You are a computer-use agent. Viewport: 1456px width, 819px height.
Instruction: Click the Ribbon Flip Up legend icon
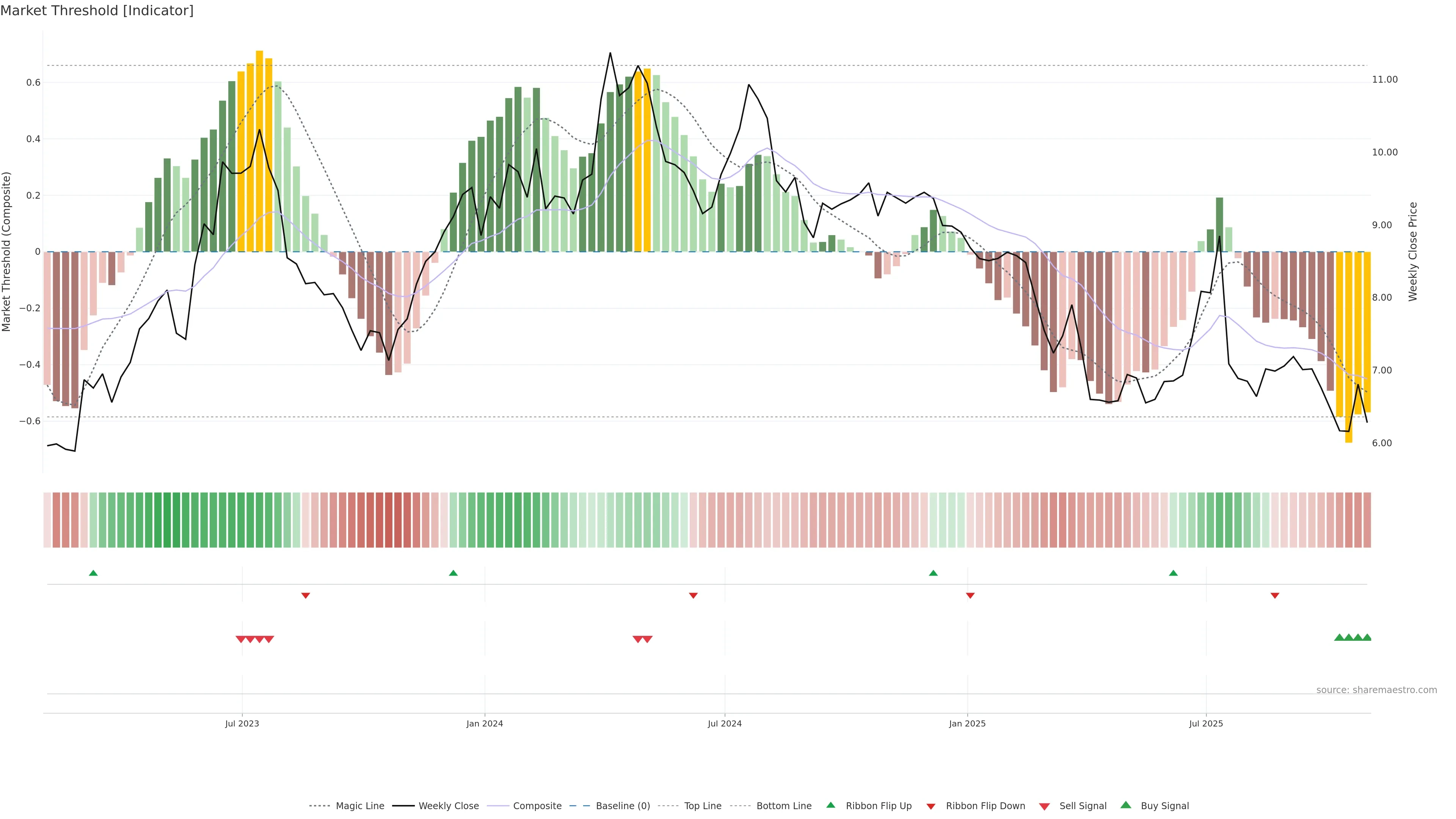point(831,805)
